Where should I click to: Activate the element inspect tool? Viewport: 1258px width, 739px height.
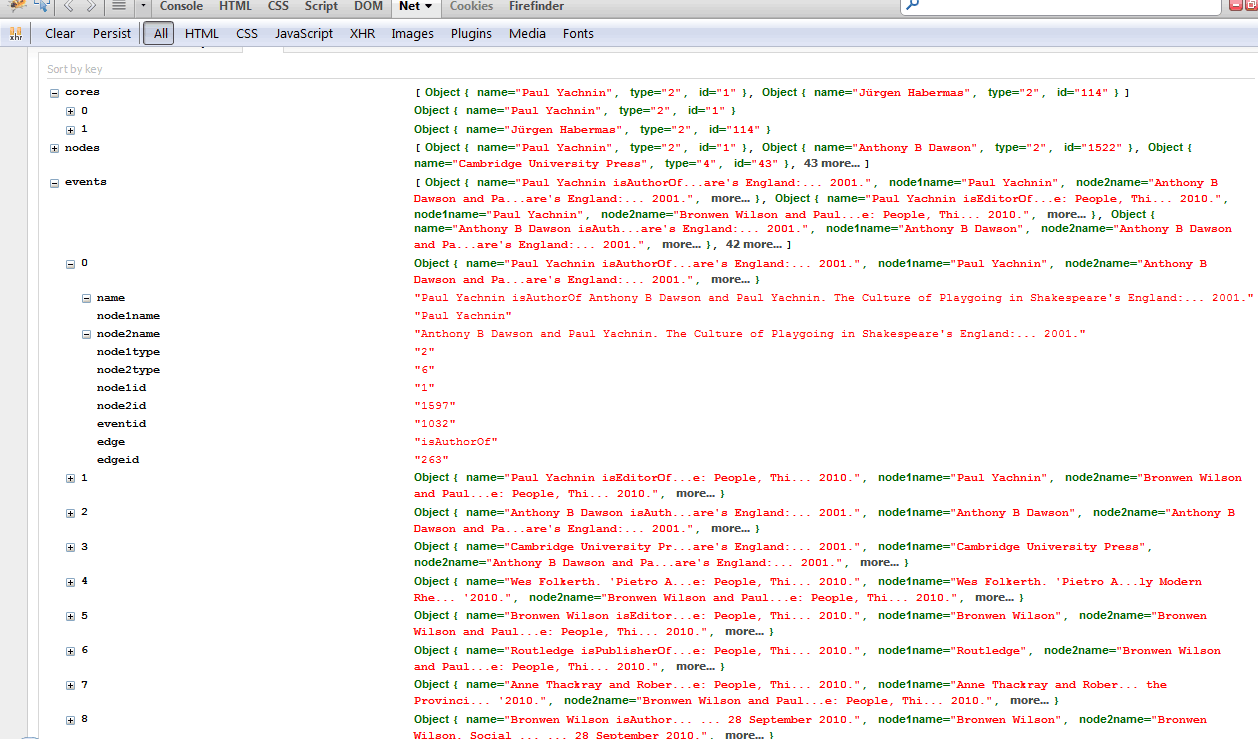[41, 6]
